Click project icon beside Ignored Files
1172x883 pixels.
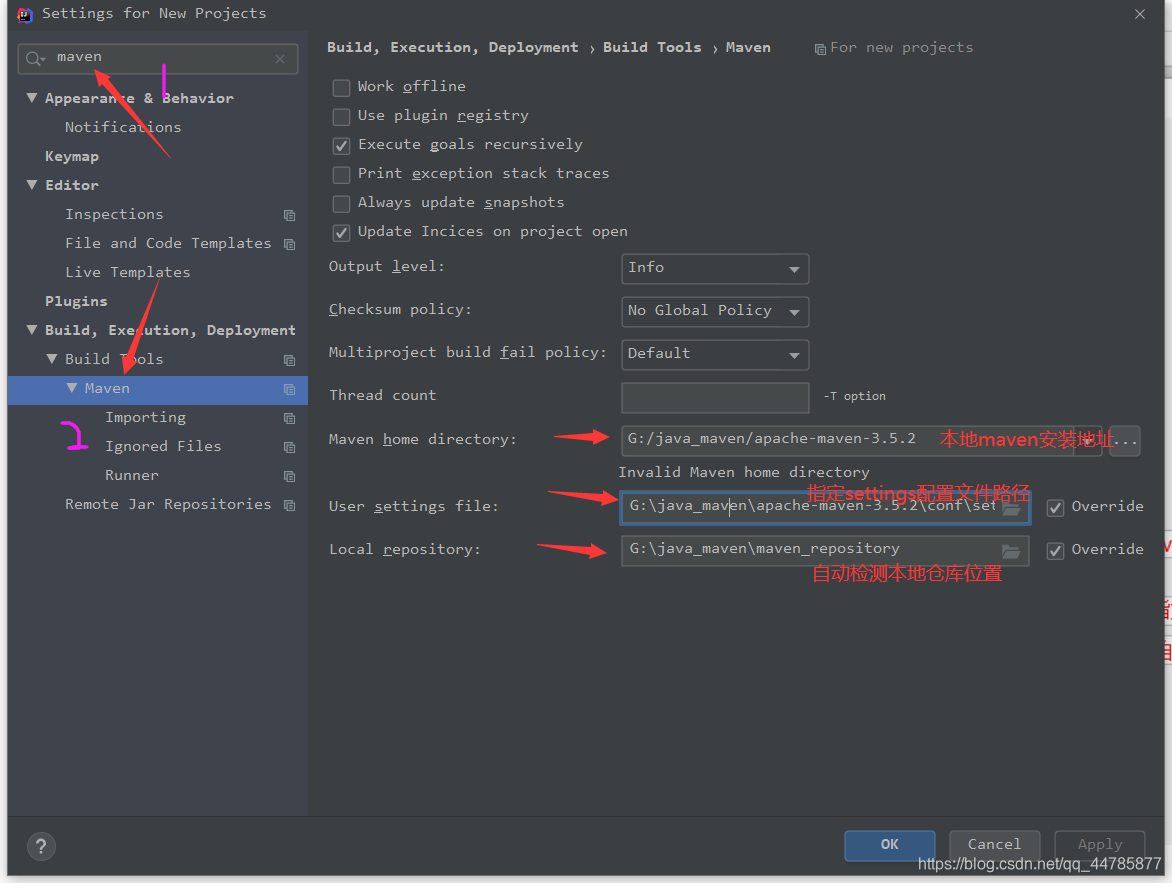click(289, 447)
